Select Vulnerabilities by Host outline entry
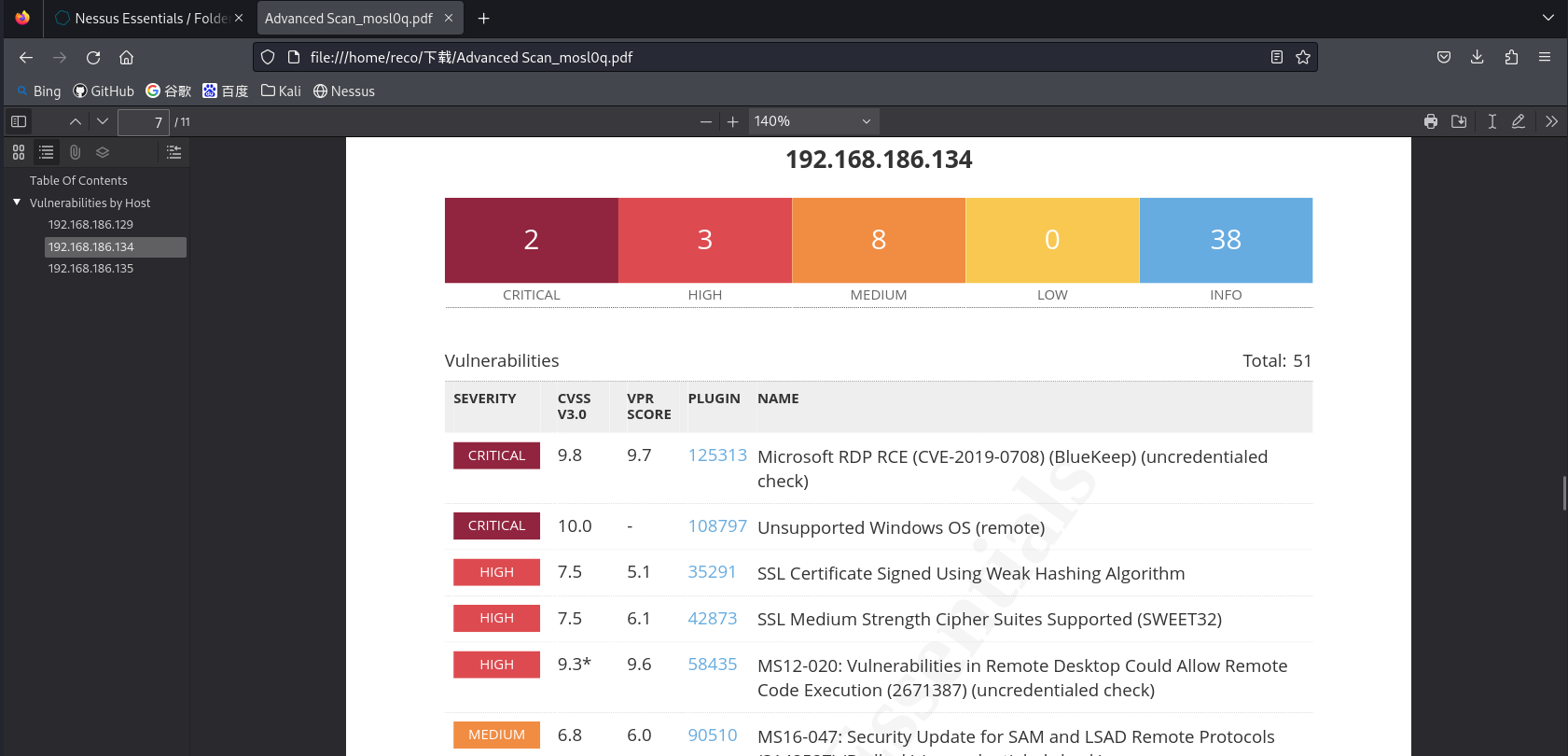 [90, 203]
